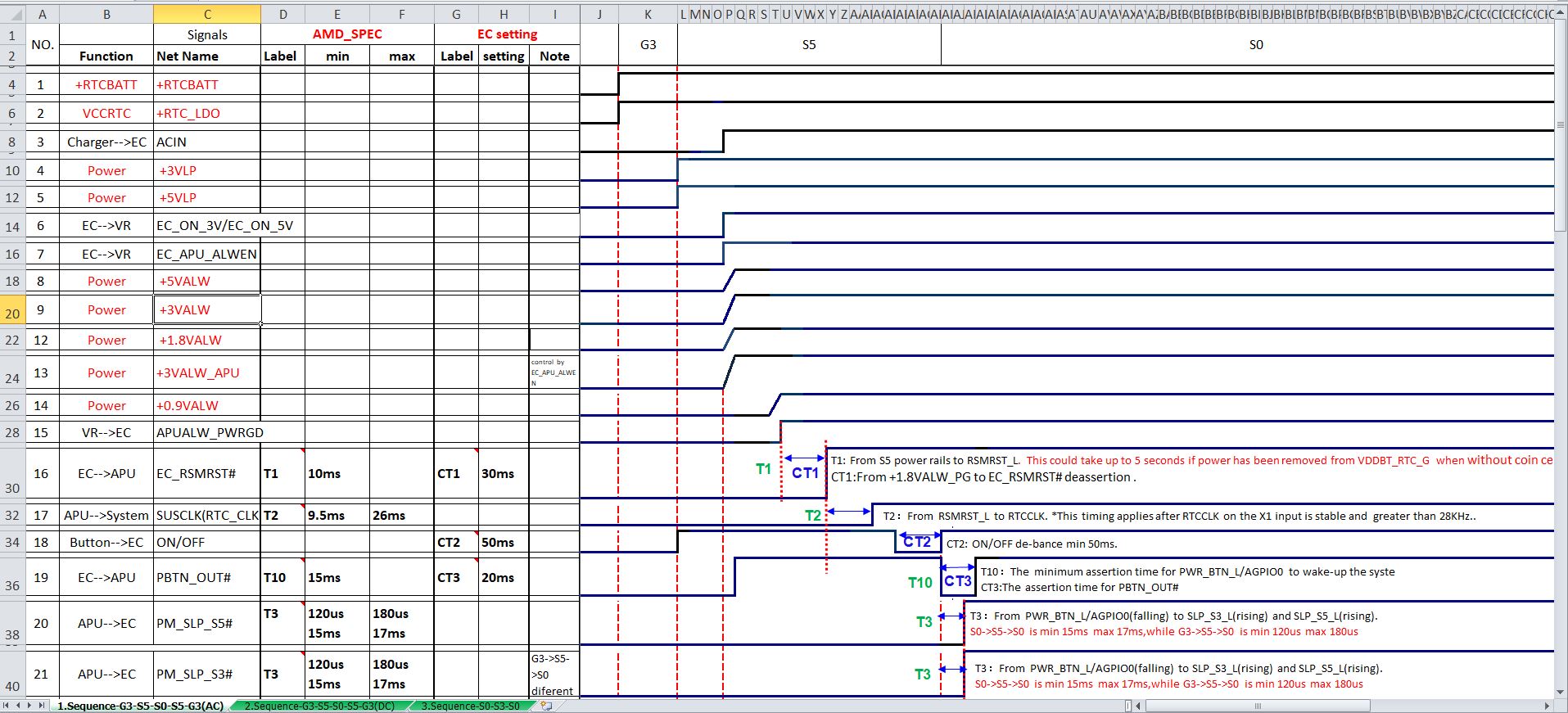The height and width of the screenshot is (713, 1568).
Task: Select column D header
Action: pos(282,14)
